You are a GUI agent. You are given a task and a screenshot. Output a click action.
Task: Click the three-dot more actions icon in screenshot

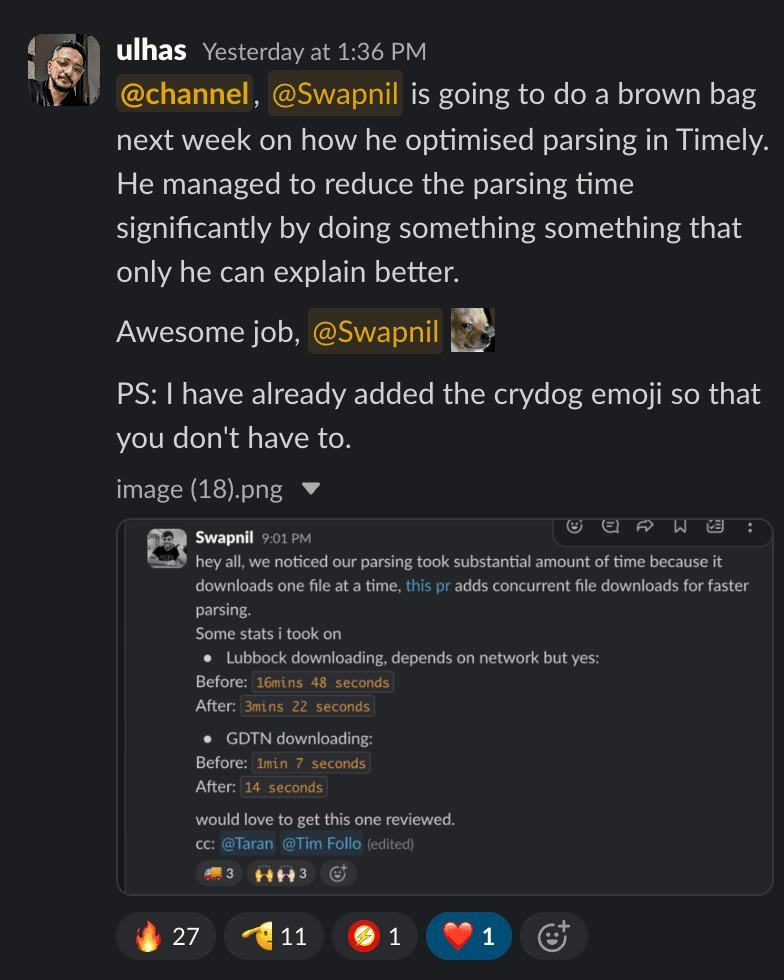(x=750, y=525)
